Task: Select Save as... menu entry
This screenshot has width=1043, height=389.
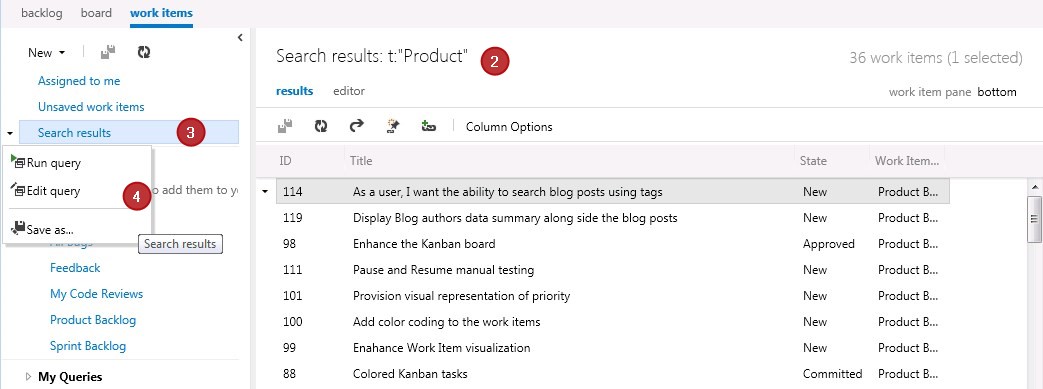Action: tap(43, 229)
